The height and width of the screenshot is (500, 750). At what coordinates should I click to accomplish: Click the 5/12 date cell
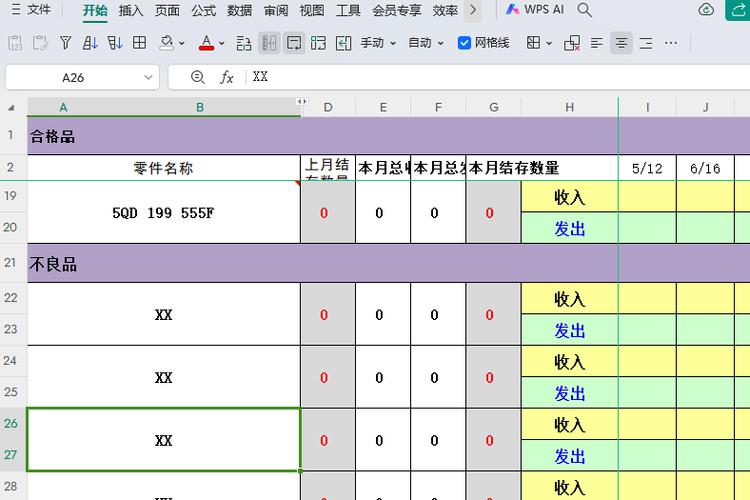pos(647,168)
